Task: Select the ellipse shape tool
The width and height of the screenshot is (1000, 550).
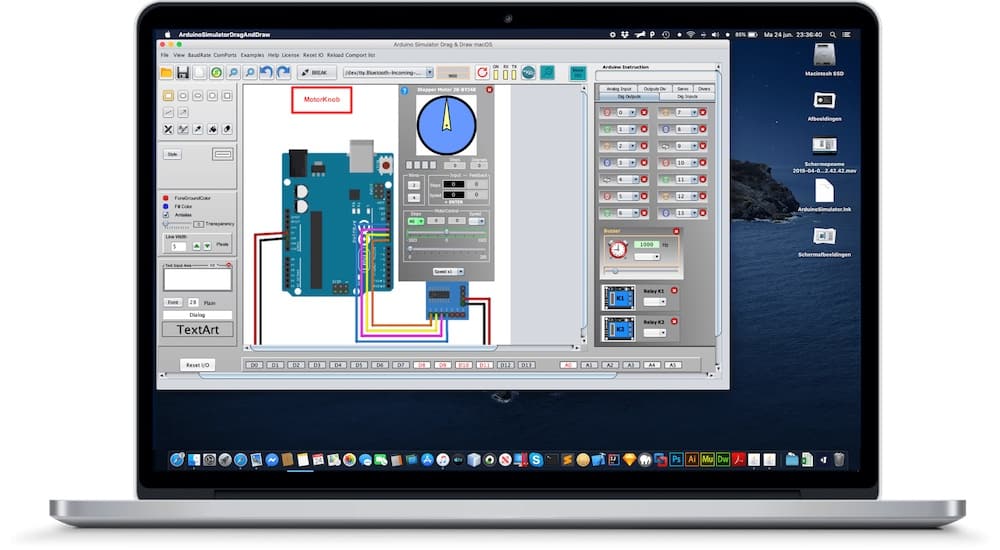Action: coord(198,96)
